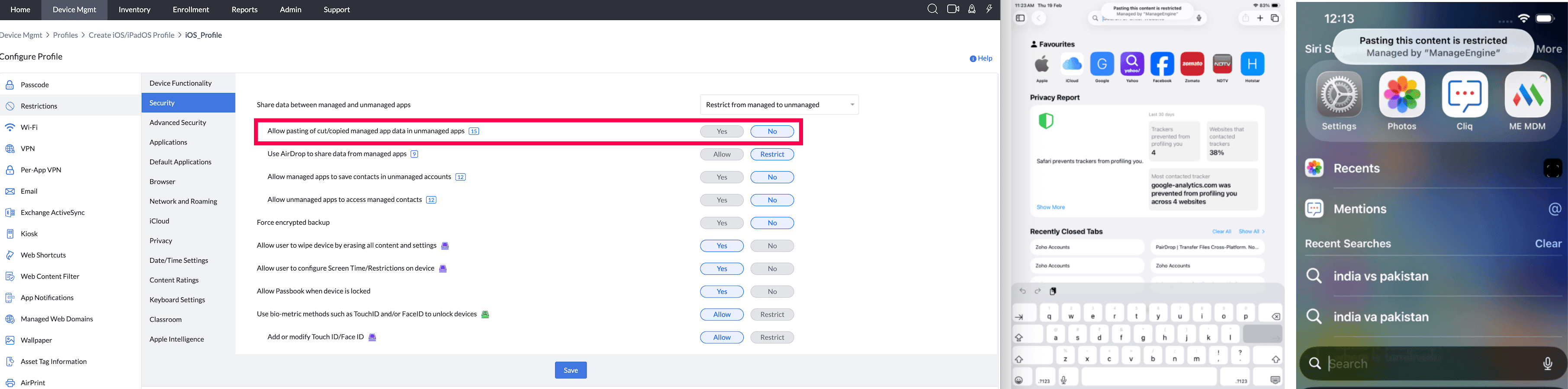Select the Advanced Security section
This screenshot has height=389, width=1568.
[x=178, y=123]
